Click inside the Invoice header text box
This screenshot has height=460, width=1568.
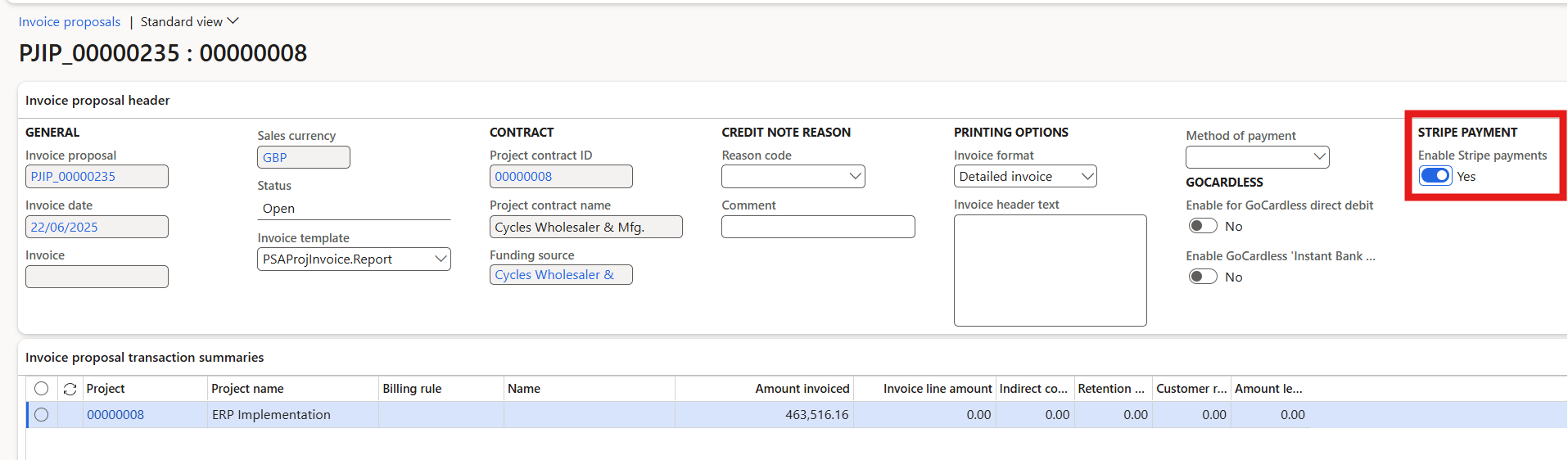click(1050, 270)
